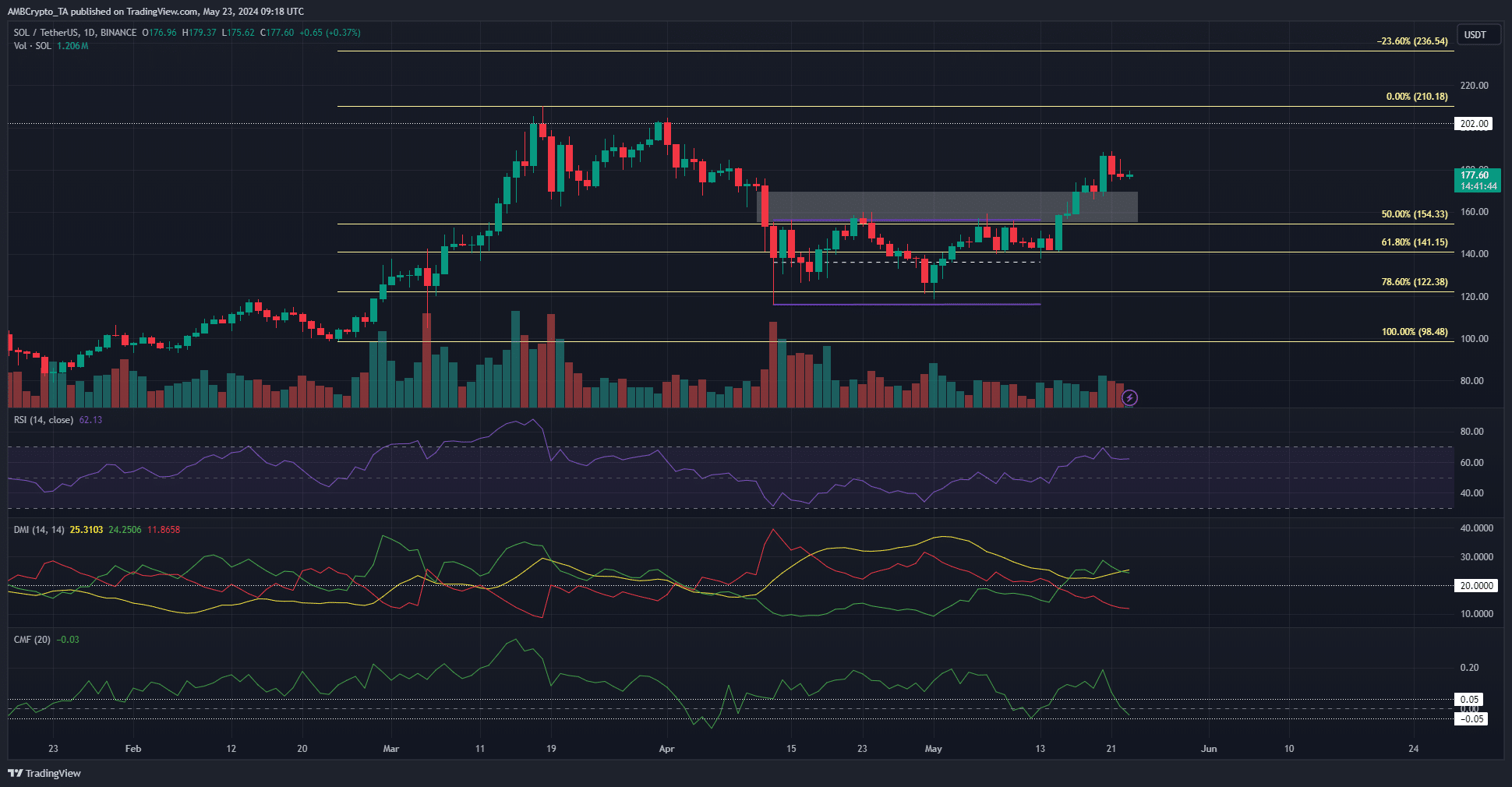
Task: Click the CMF value -0.03
Action: tap(69, 640)
